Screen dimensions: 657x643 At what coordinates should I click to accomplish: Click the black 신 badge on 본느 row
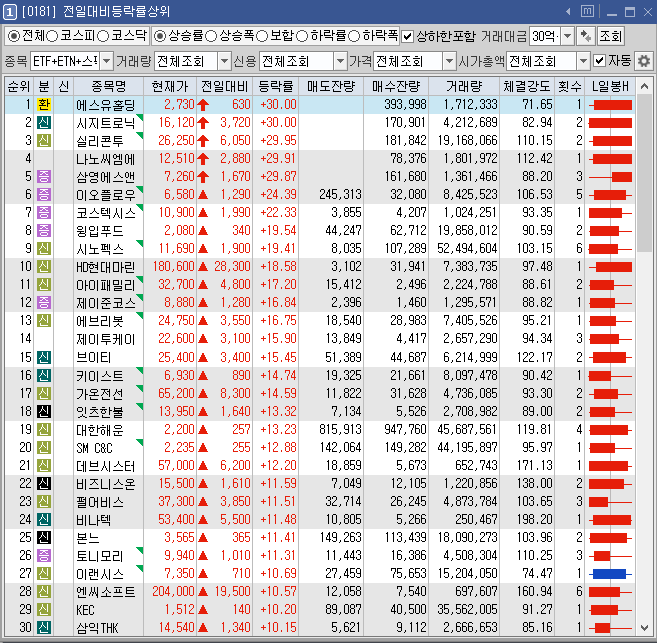pyautogui.click(x=44, y=538)
